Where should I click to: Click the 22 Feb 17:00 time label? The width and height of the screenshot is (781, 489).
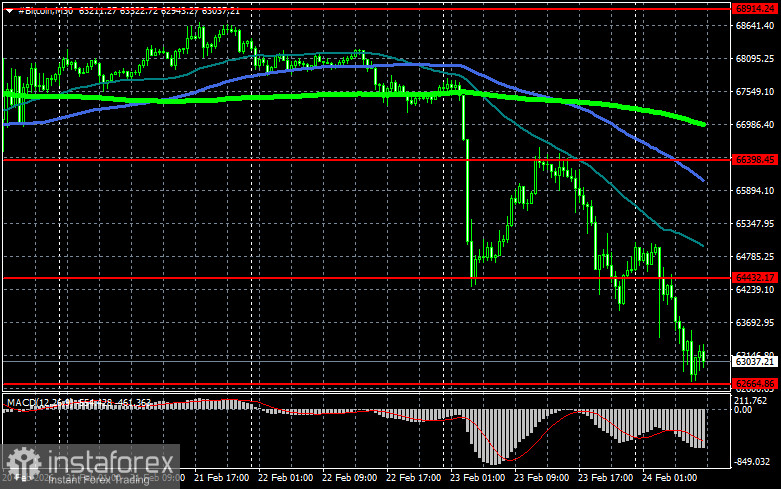point(413,478)
